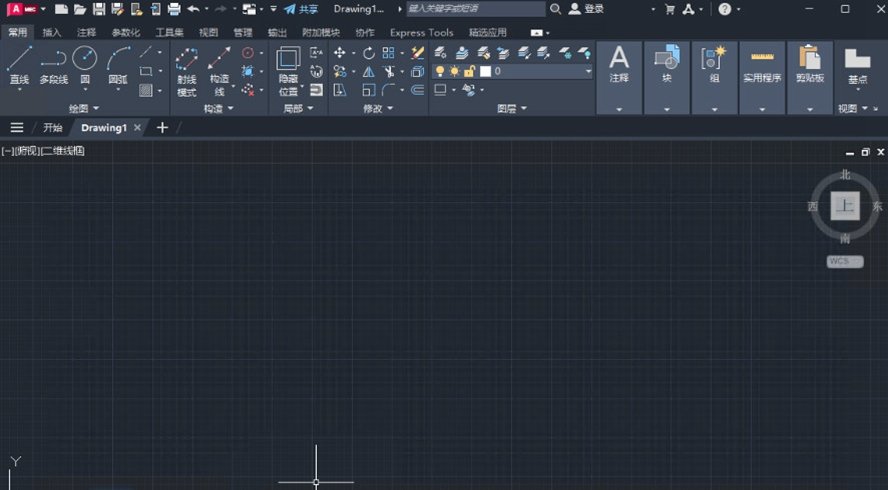This screenshot has height=490, width=888.
Task: Toggle layer on/off lightbulb
Action: pos(439,71)
